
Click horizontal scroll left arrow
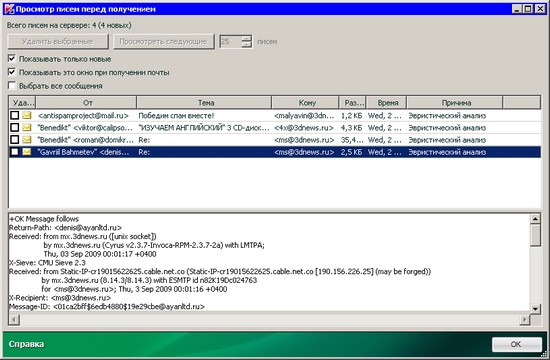14,320
